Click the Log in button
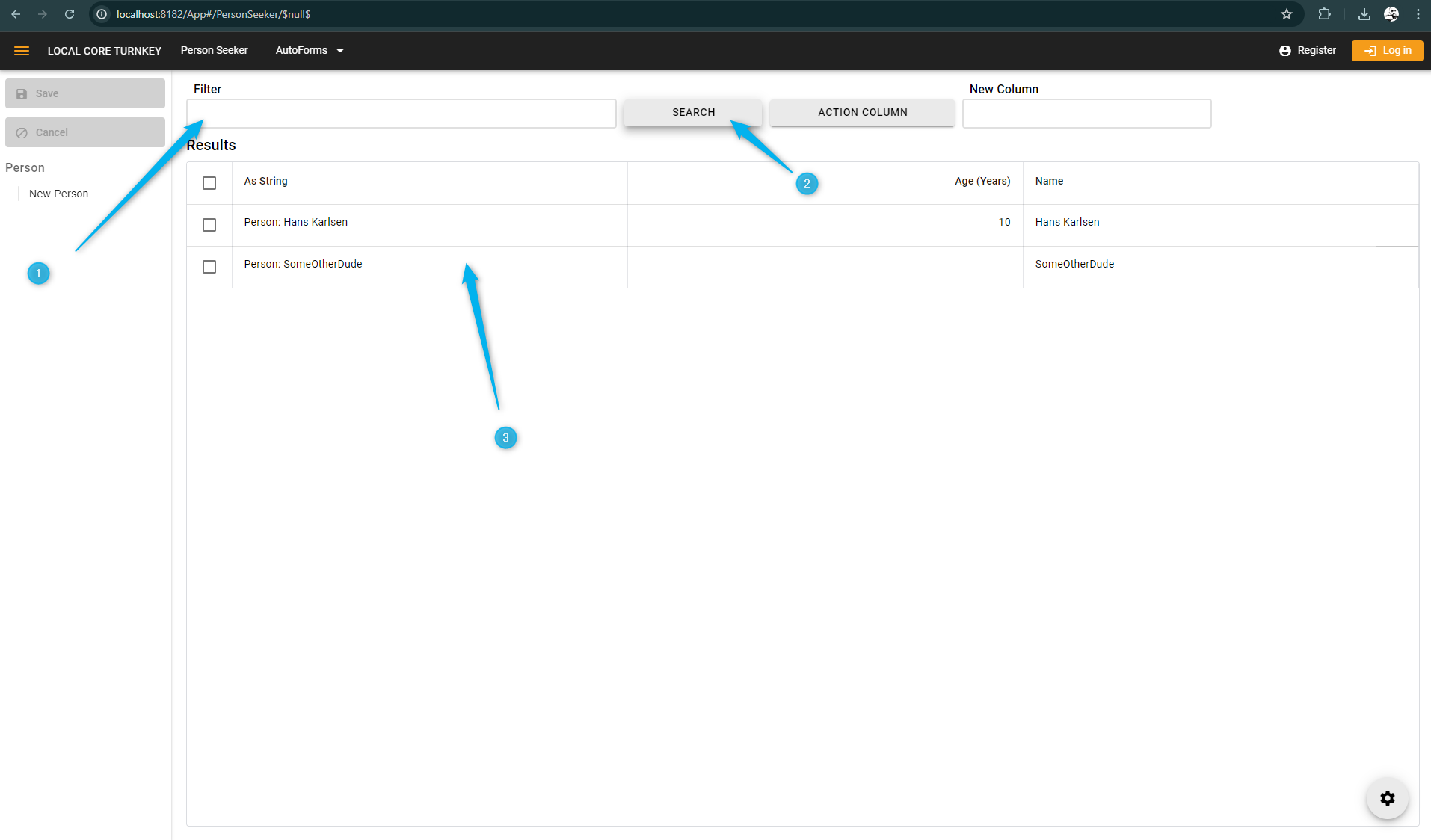The height and width of the screenshot is (840, 1431). tap(1387, 51)
